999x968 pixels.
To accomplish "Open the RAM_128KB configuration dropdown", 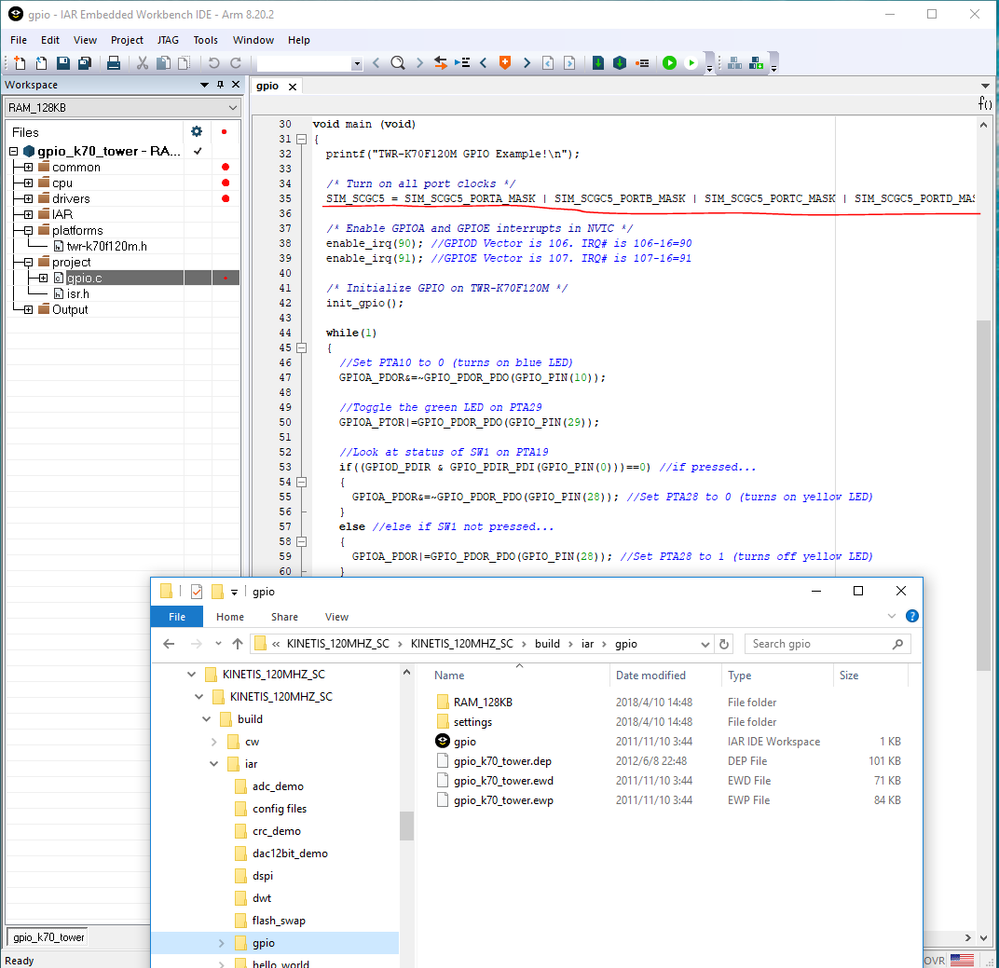I will tap(233, 108).
